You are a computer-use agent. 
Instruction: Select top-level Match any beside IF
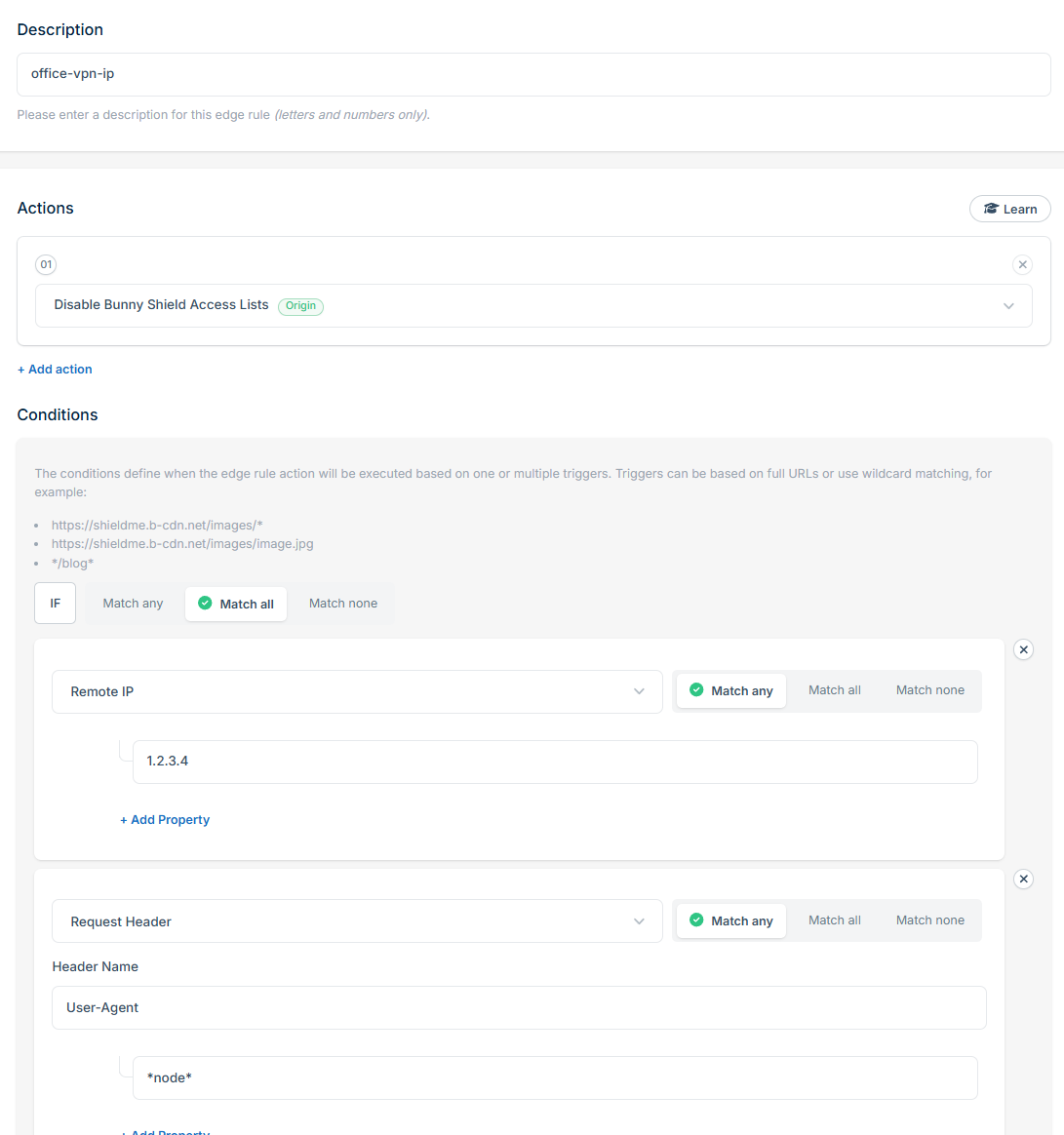tap(133, 604)
